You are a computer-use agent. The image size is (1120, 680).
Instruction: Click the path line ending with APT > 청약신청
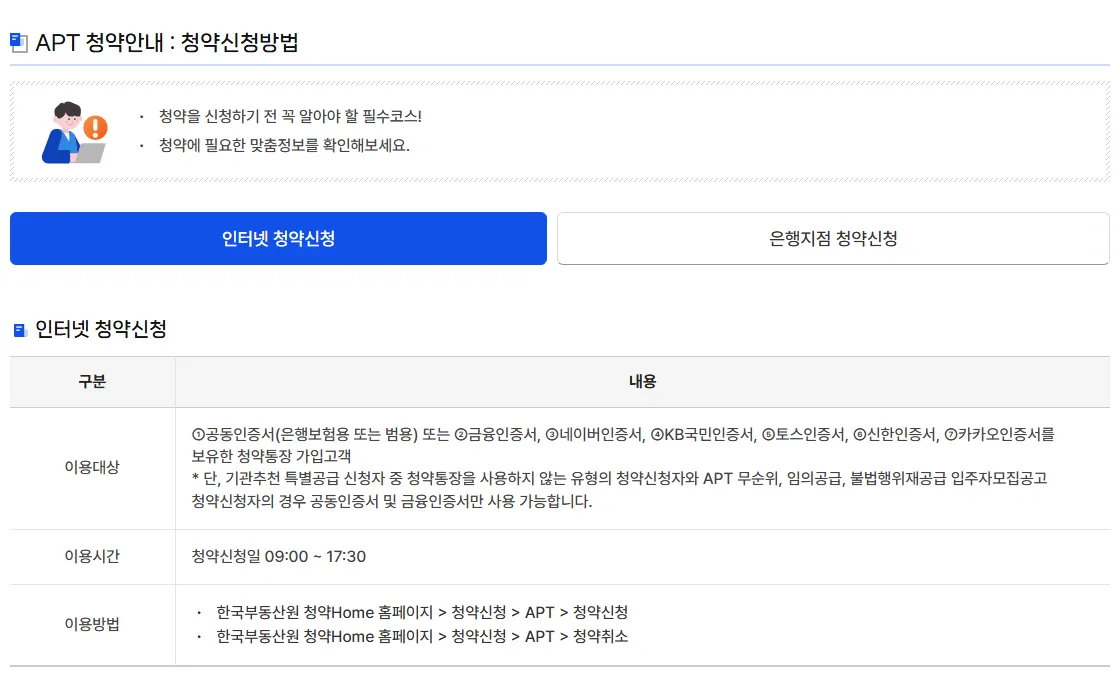tap(422, 613)
